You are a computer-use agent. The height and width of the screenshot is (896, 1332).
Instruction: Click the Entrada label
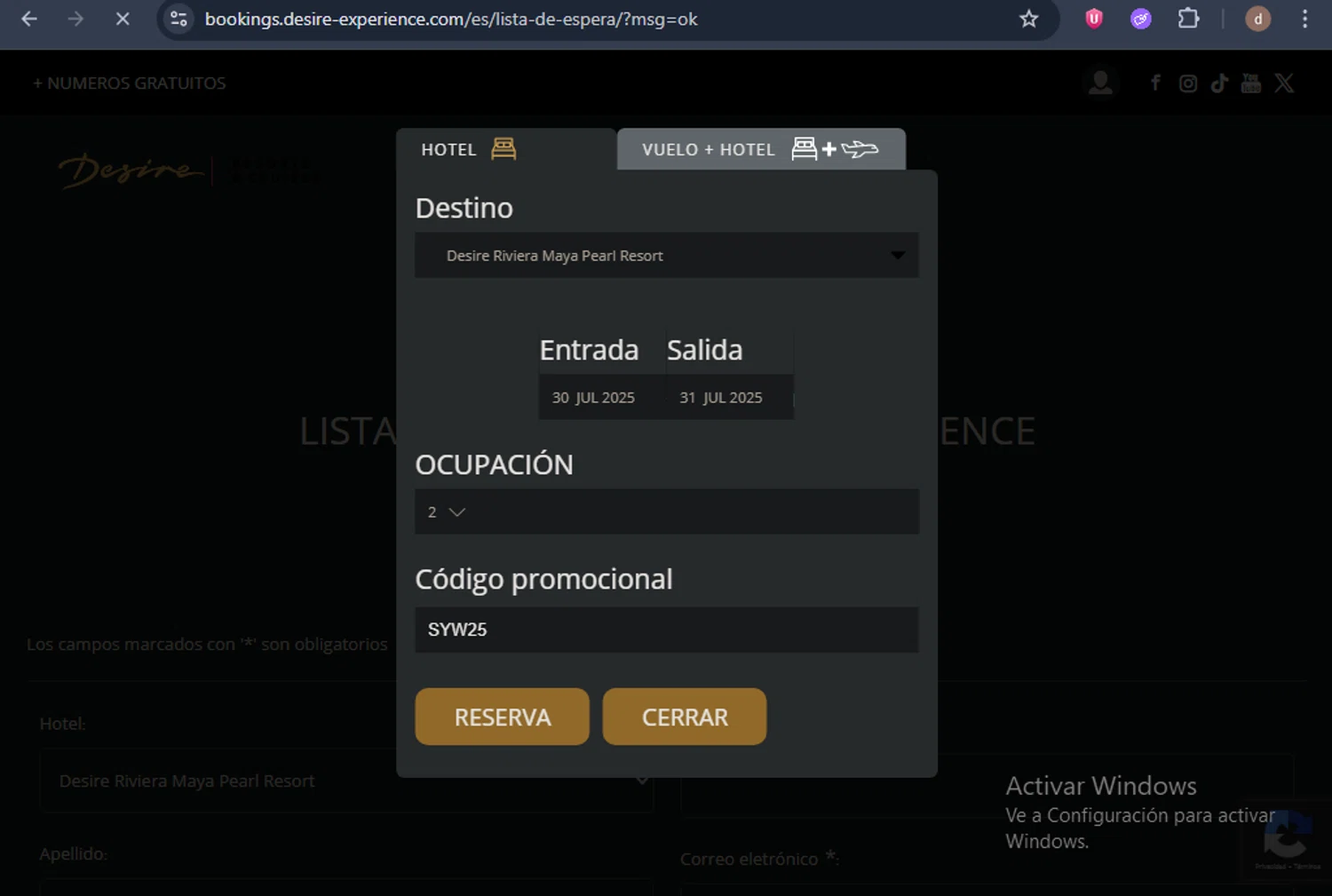[x=590, y=350]
